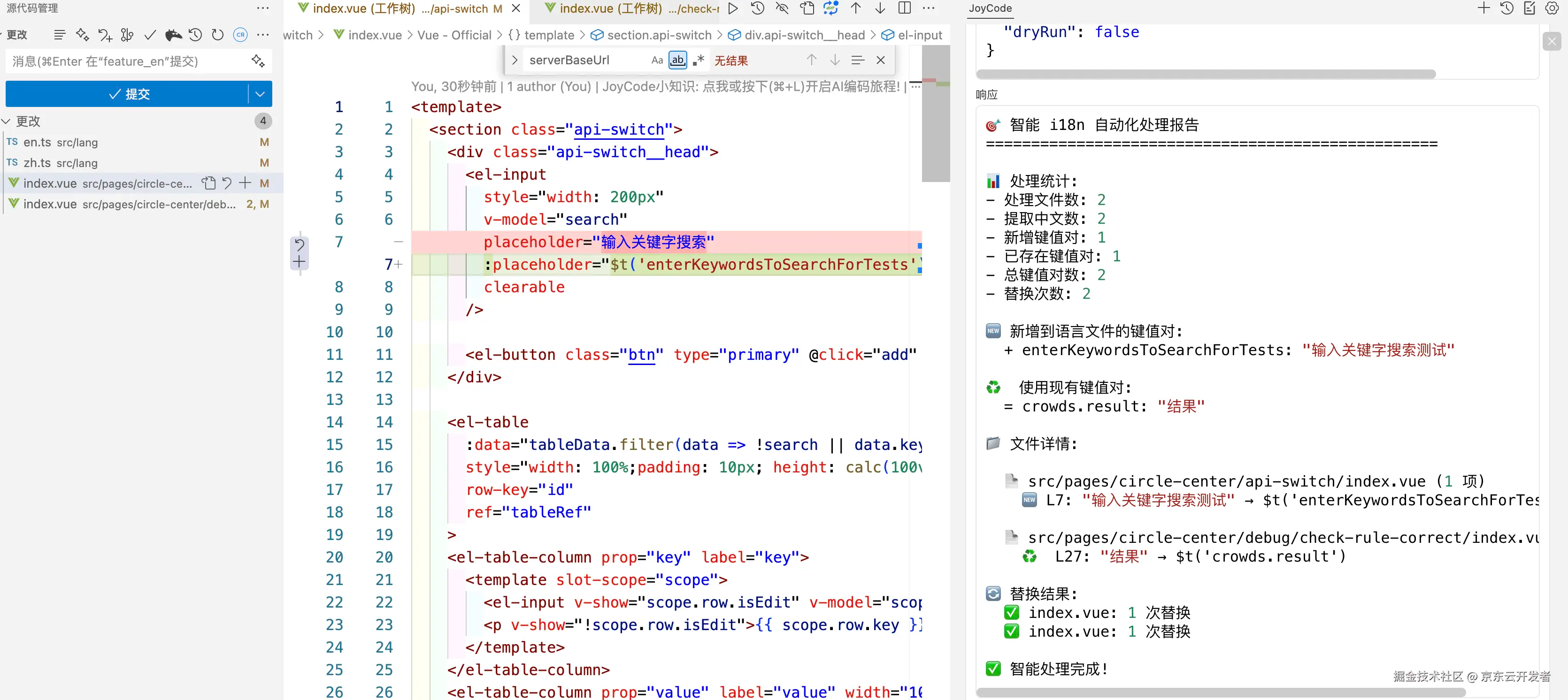
Task: Toggle case sensitivity in the search bar
Action: [657, 60]
